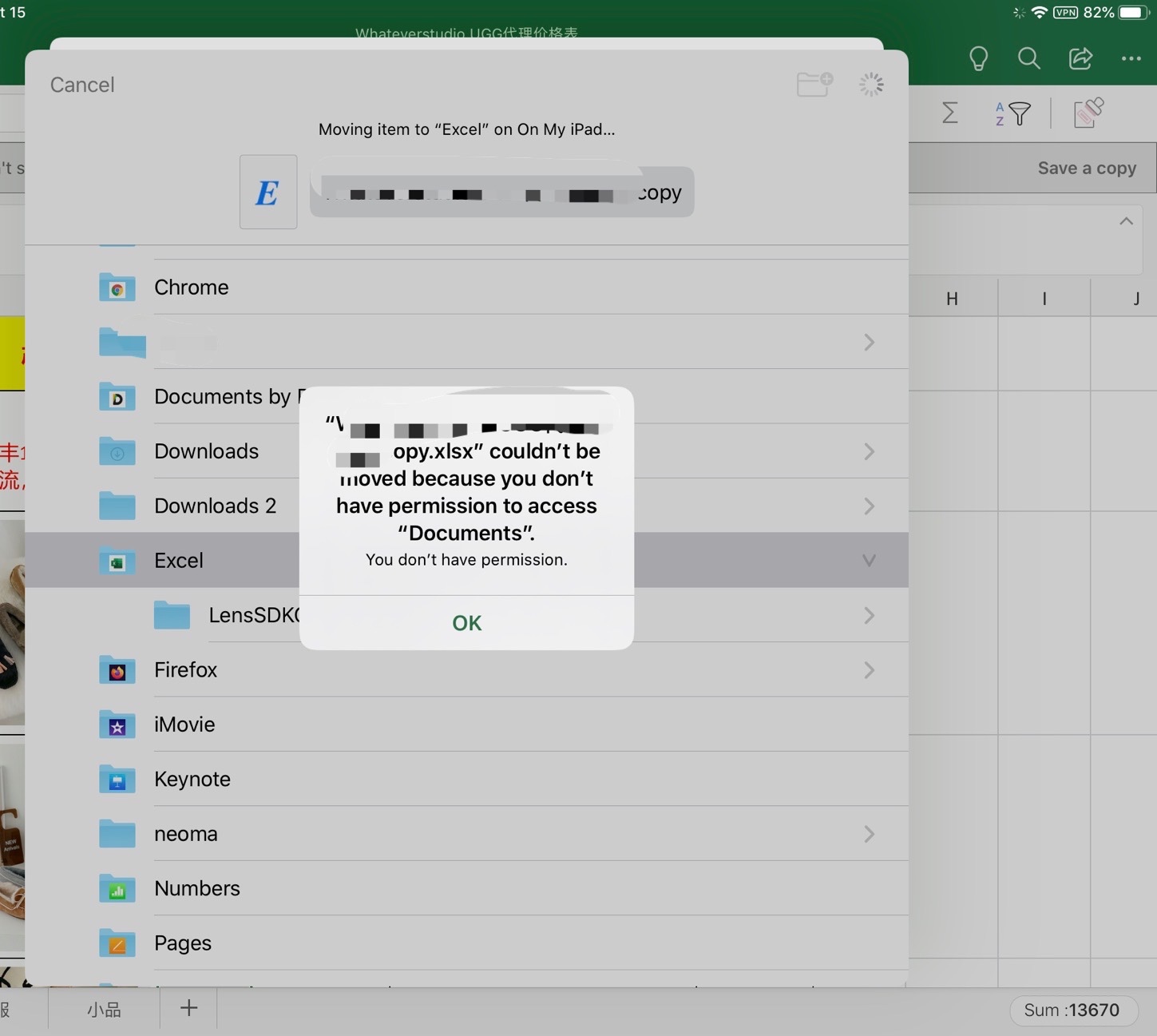Choose the Firefox folder
This screenshot has width=1157, height=1036.
point(185,670)
